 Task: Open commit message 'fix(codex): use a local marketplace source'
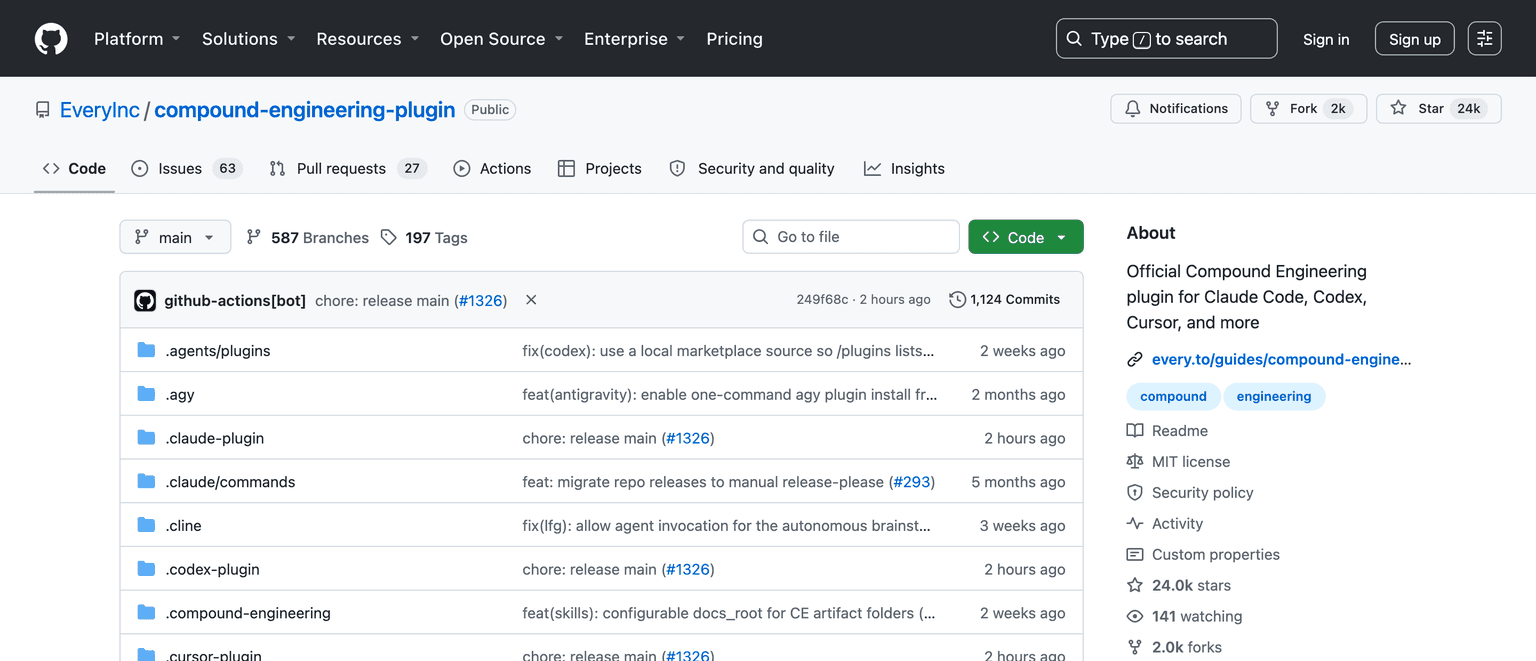pos(729,351)
